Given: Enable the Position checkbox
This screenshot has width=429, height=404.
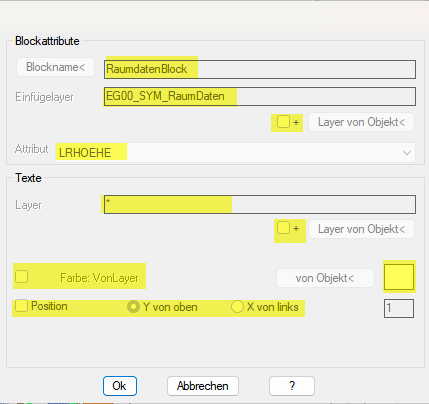Looking at the screenshot, I should pyautogui.click(x=22, y=306).
